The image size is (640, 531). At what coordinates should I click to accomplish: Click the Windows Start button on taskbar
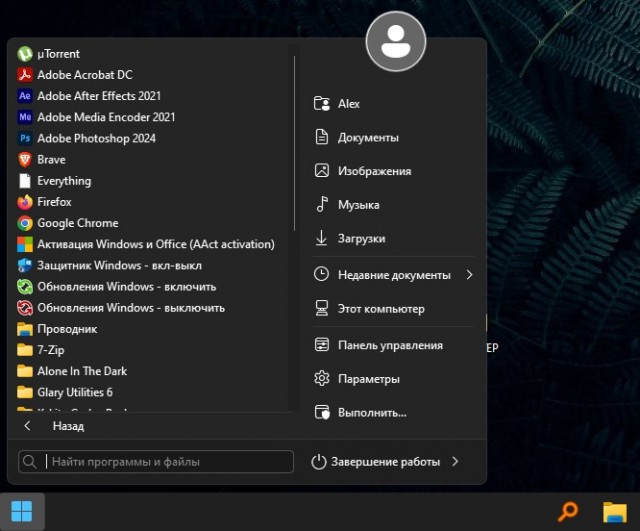22,511
